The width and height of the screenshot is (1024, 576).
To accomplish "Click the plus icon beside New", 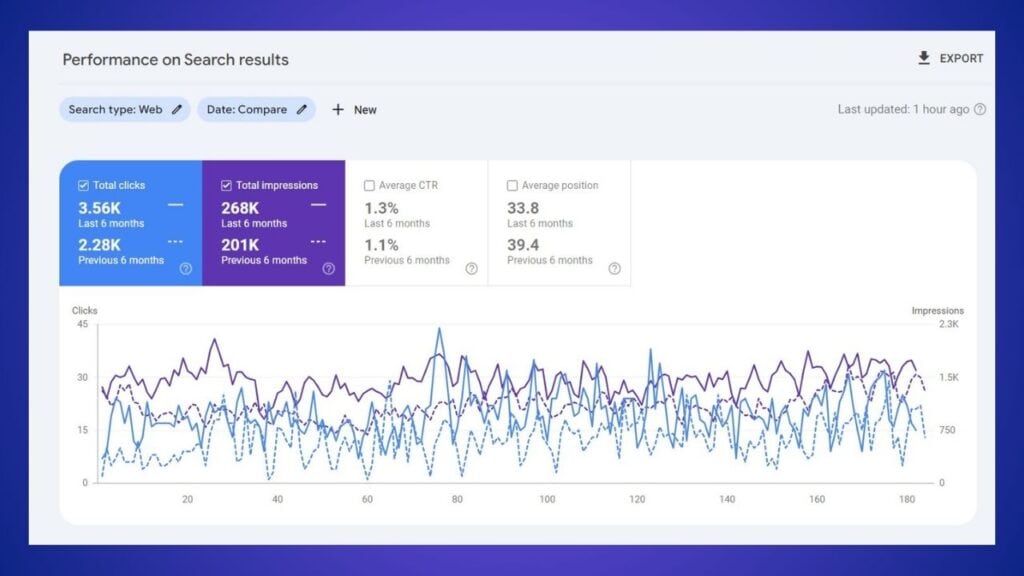I will [340, 110].
